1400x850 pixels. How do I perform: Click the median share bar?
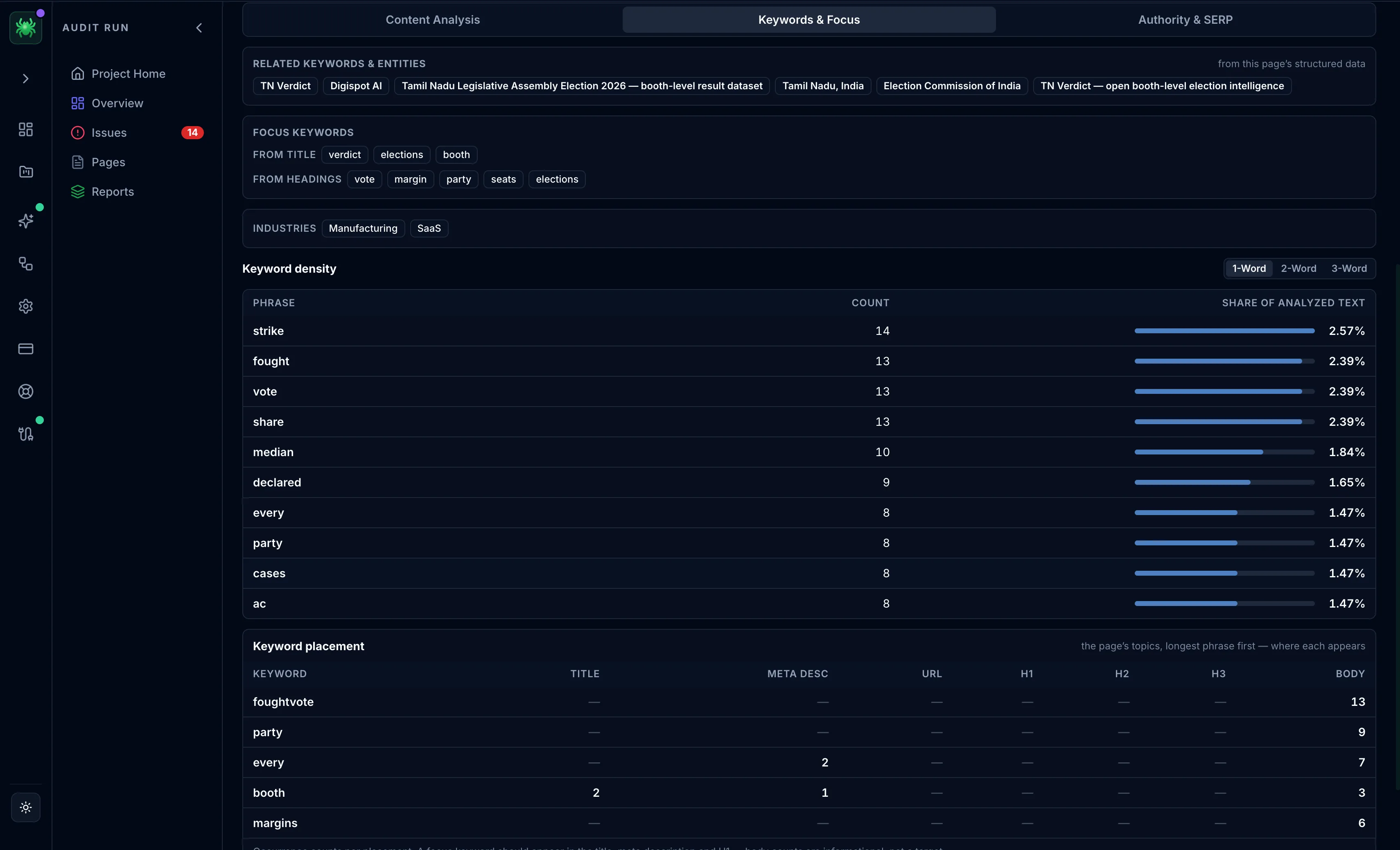pyautogui.click(x=1224, y=452)
